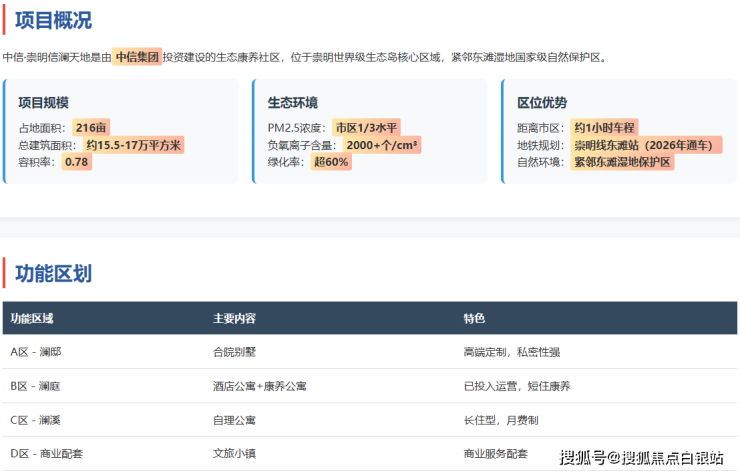
Task: Select the 约1小时车程 distance tag
Action: tap(604, 128)
